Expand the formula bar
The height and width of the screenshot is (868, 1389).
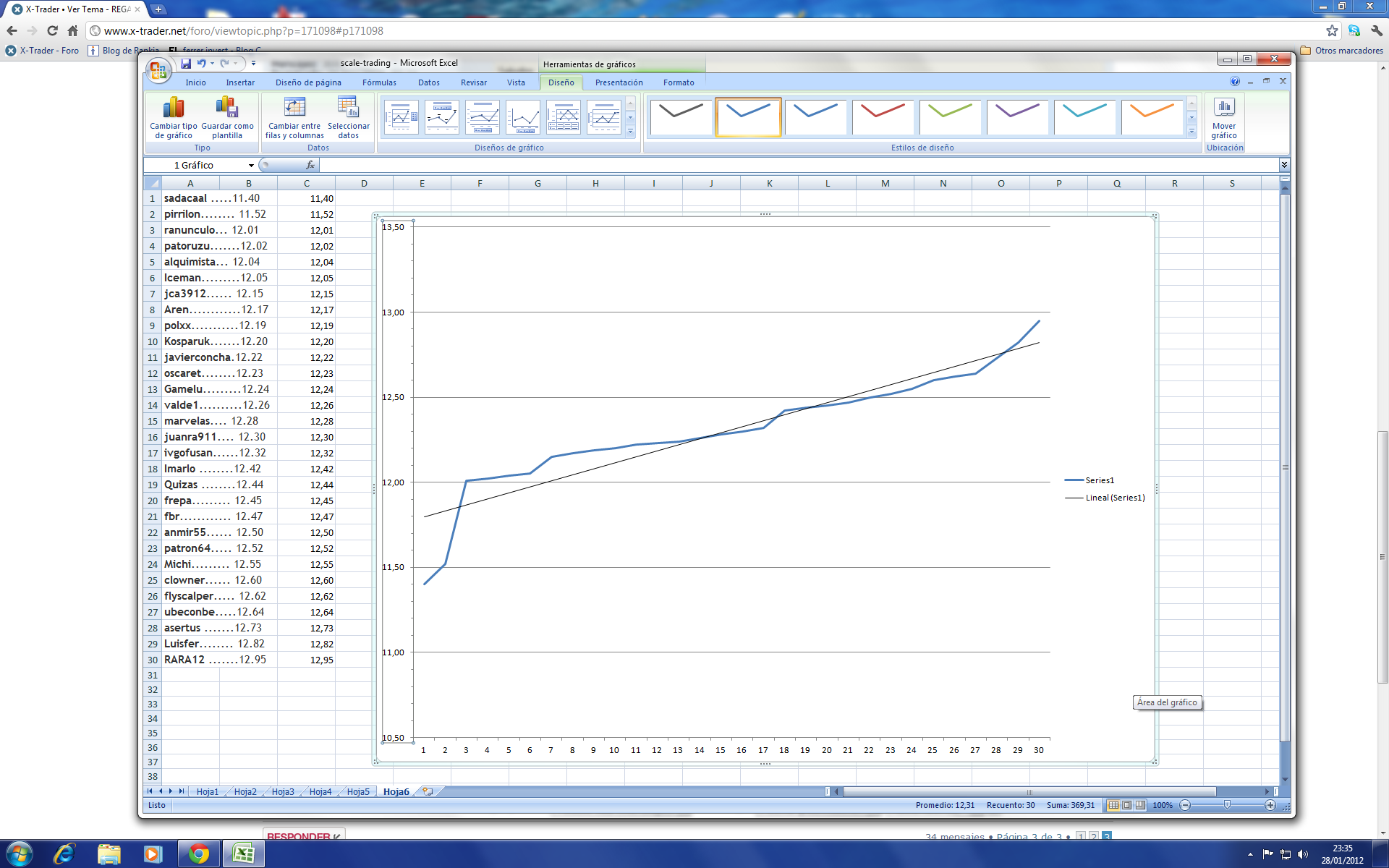coord(1284,165)
